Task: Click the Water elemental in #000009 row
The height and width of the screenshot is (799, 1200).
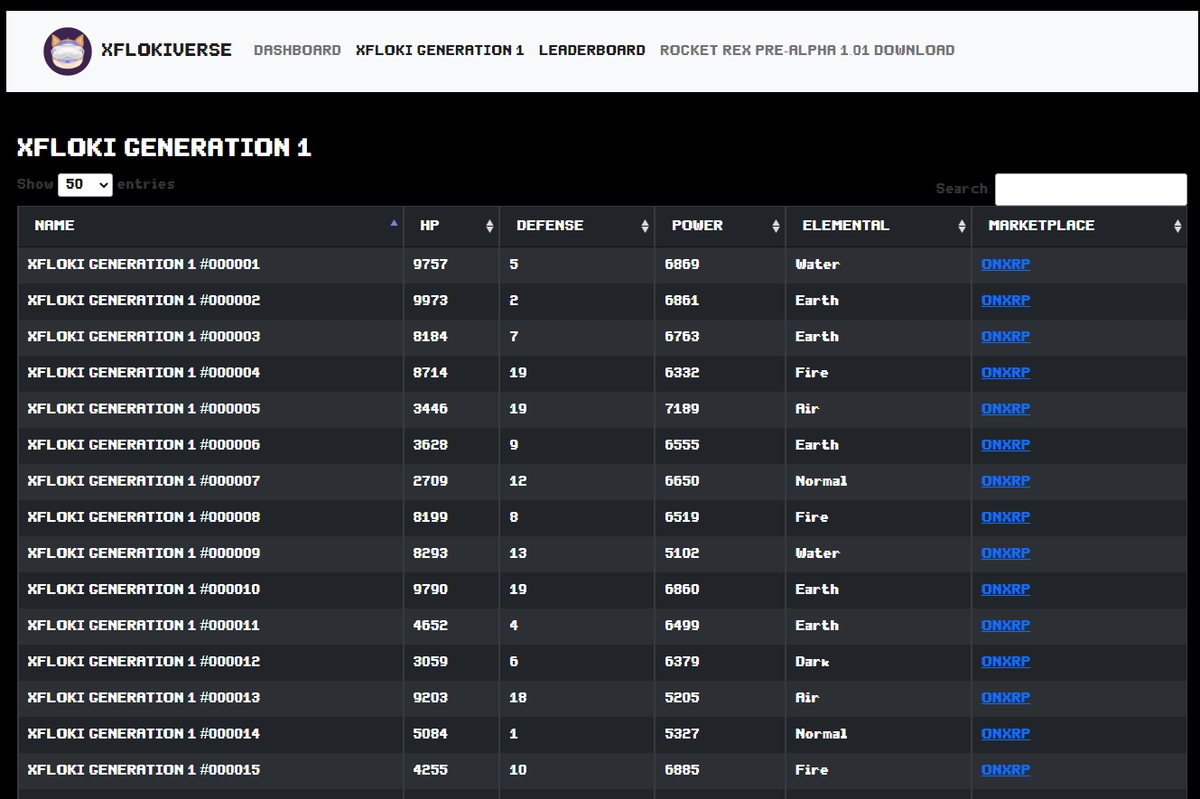Action: click(817, 553)
